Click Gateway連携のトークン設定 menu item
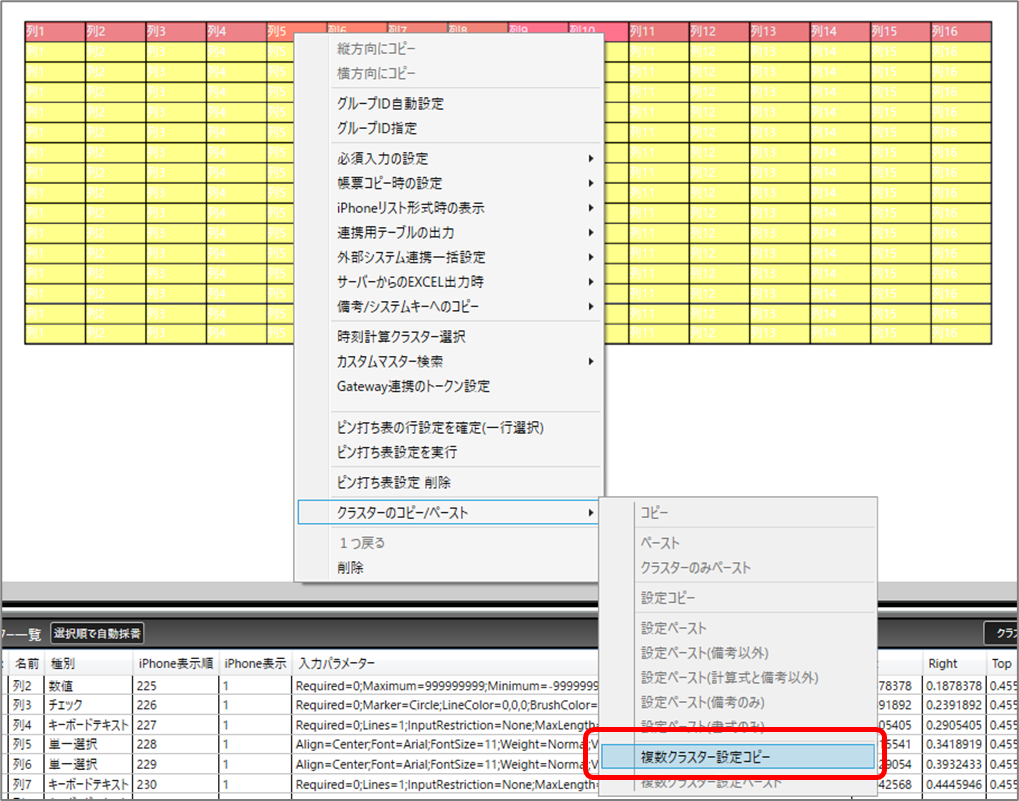Screen dimensions: 1019x801 (413, 386)
